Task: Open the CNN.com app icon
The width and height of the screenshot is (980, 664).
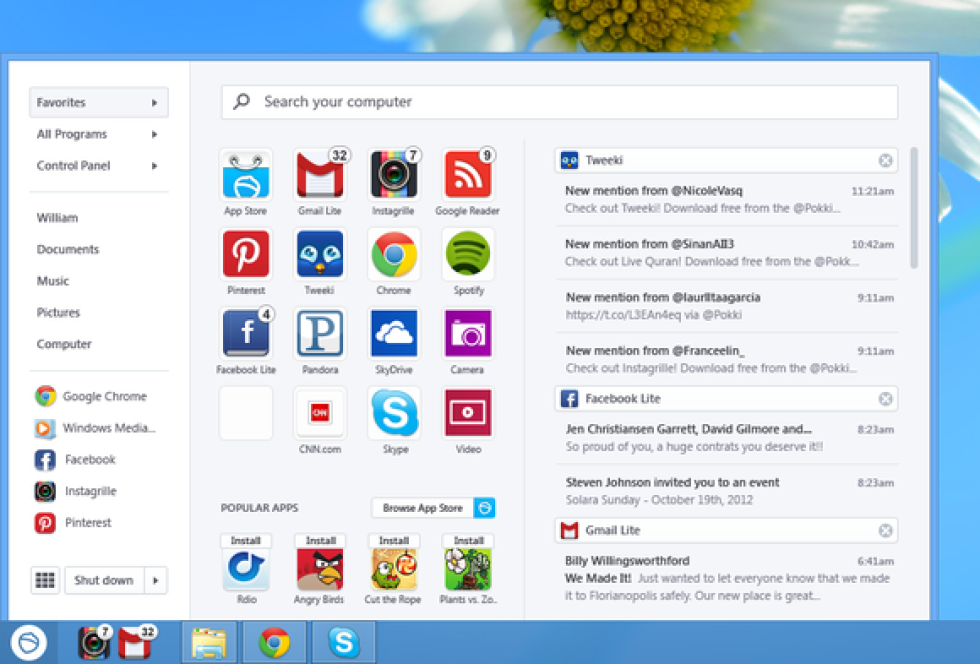Action: pyautogui.click(x=320, y=413)
